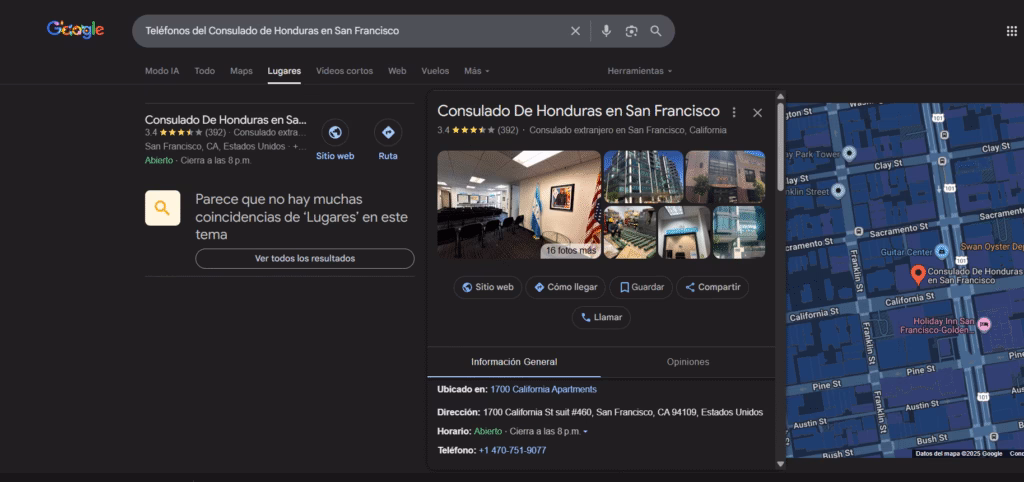Switch to the Opiniones tab
Screen dimensions: 1024x482
coord(687,362)
